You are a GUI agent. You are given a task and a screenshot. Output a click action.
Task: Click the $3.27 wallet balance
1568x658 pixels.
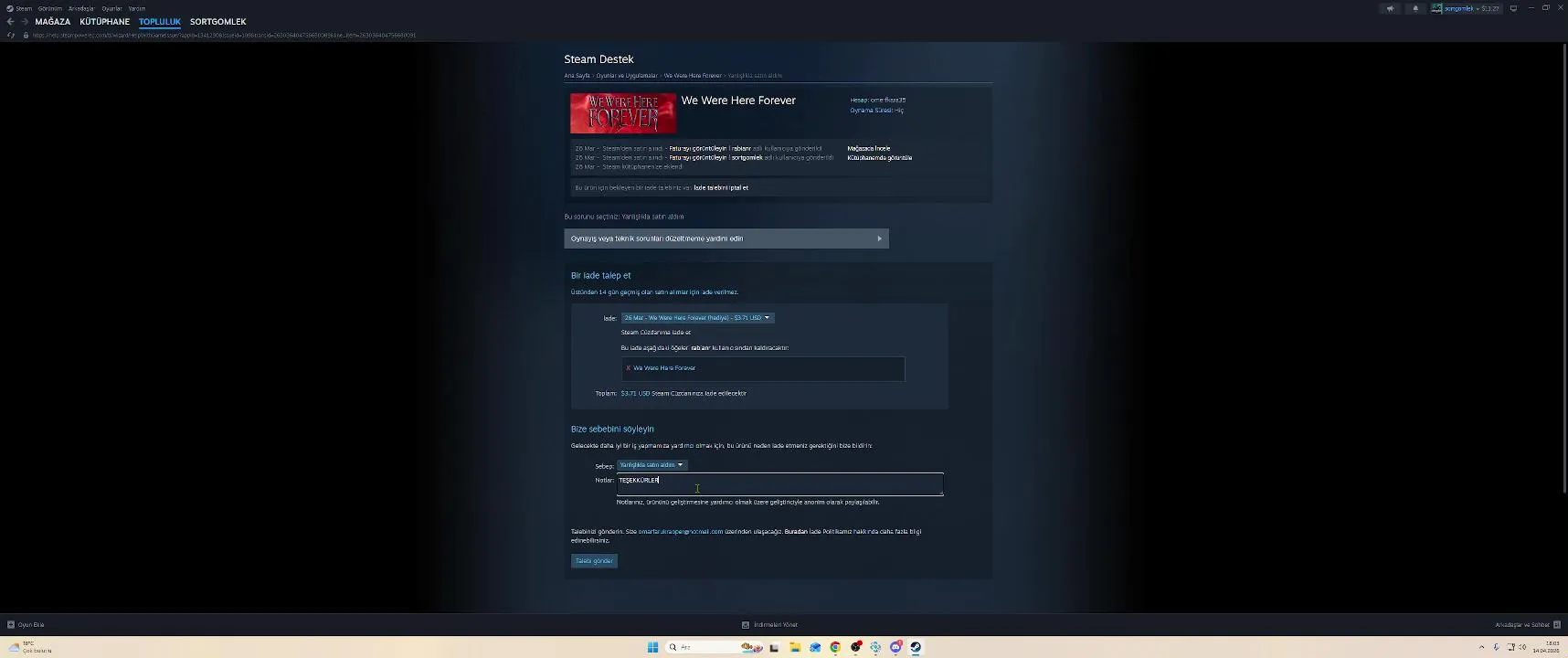click(1490, 8)
